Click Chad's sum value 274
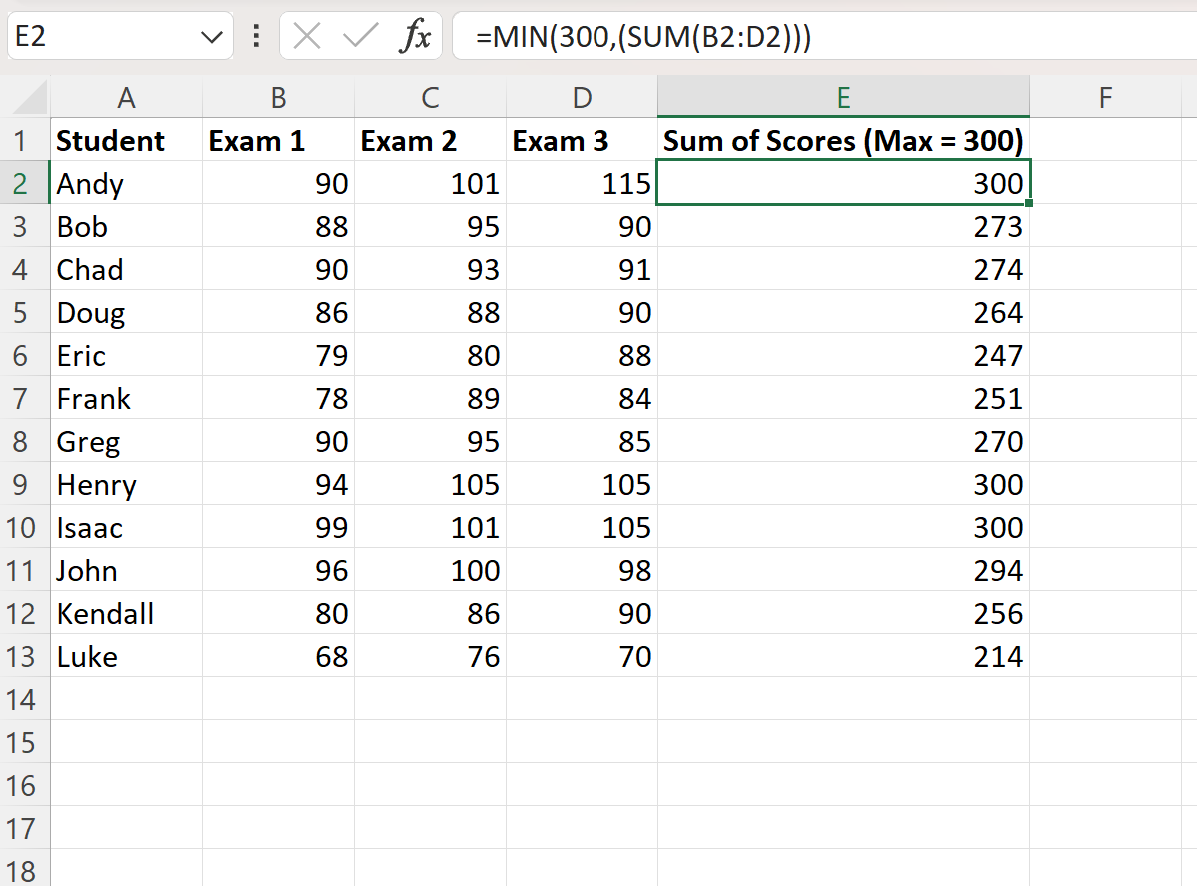1197x886 pixels. (x=844, y=269)
